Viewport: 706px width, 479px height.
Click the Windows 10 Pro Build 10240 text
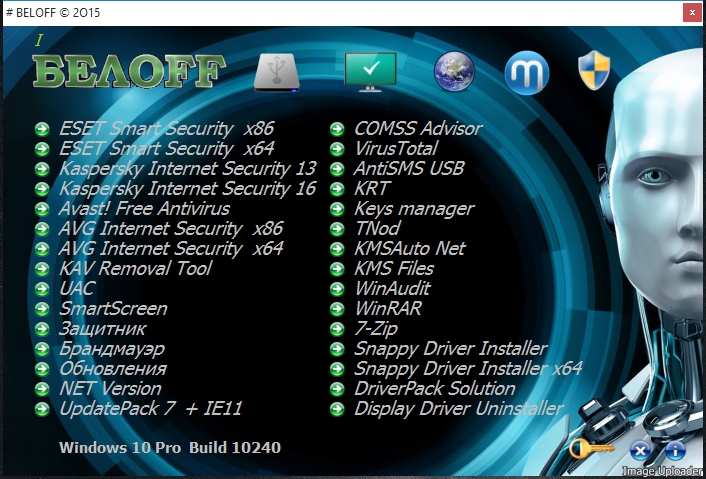point(170,447)
